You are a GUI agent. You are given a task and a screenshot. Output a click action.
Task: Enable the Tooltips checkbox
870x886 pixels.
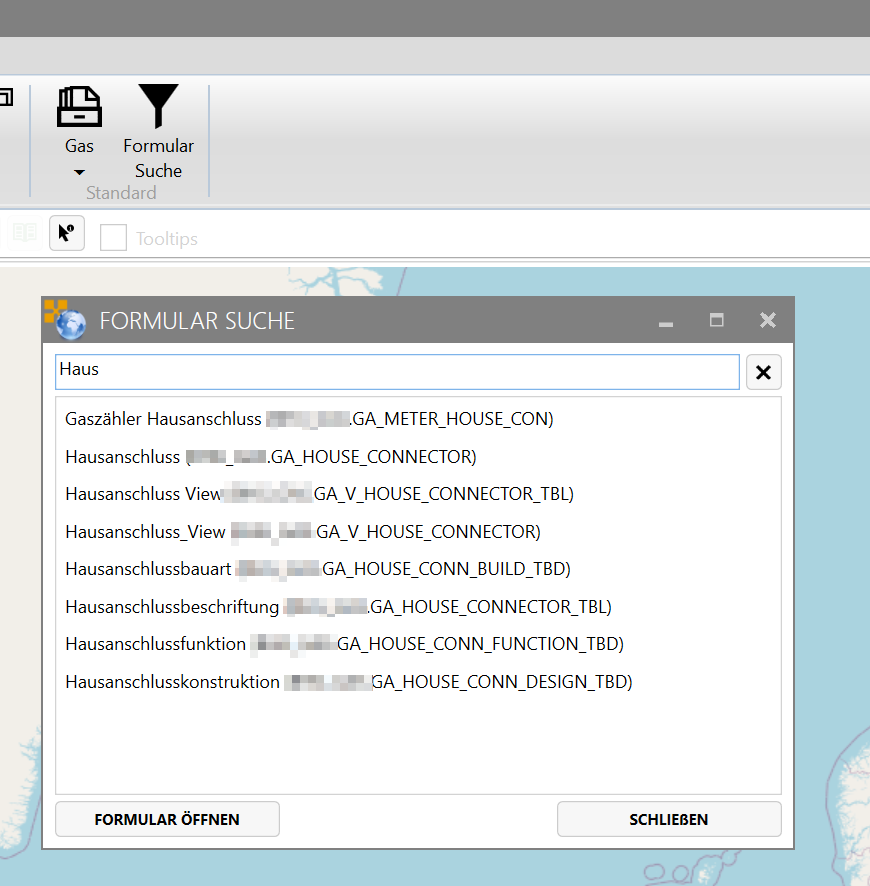click(113, 238)
